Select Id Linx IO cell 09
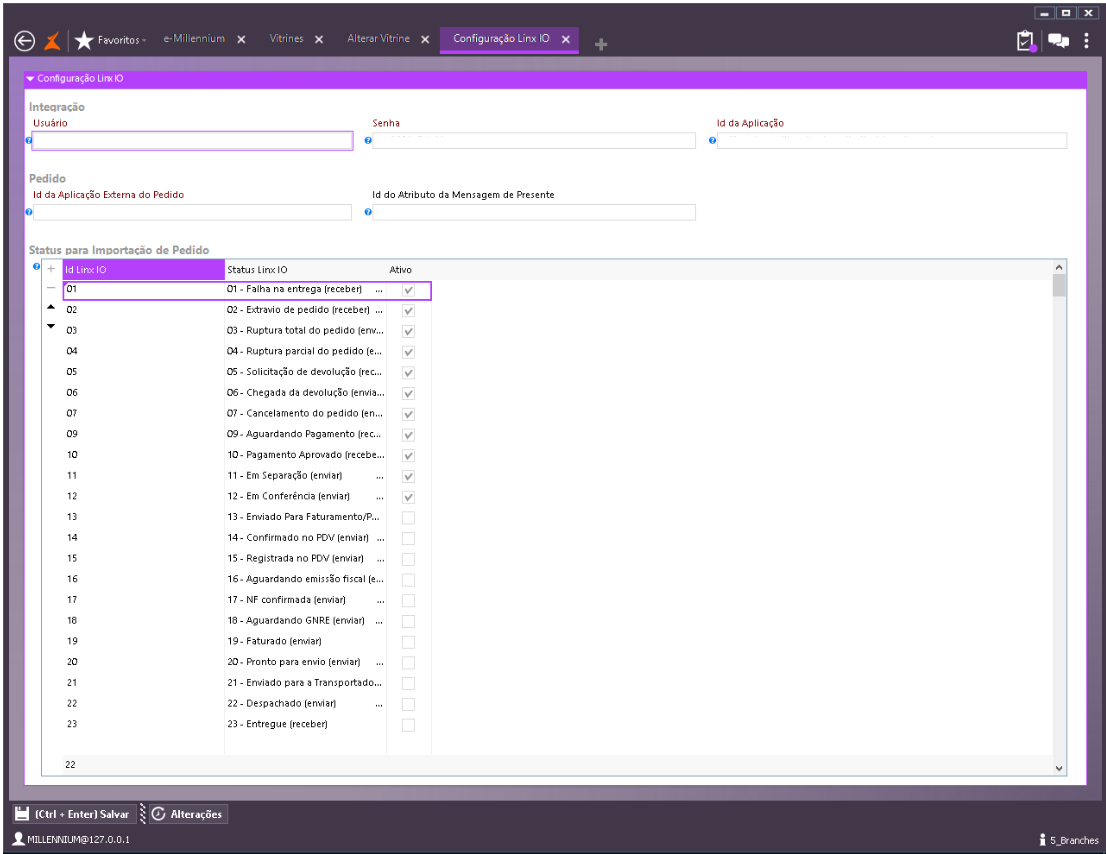Viewport: 1106px width, 854px height. coord(144,434)
